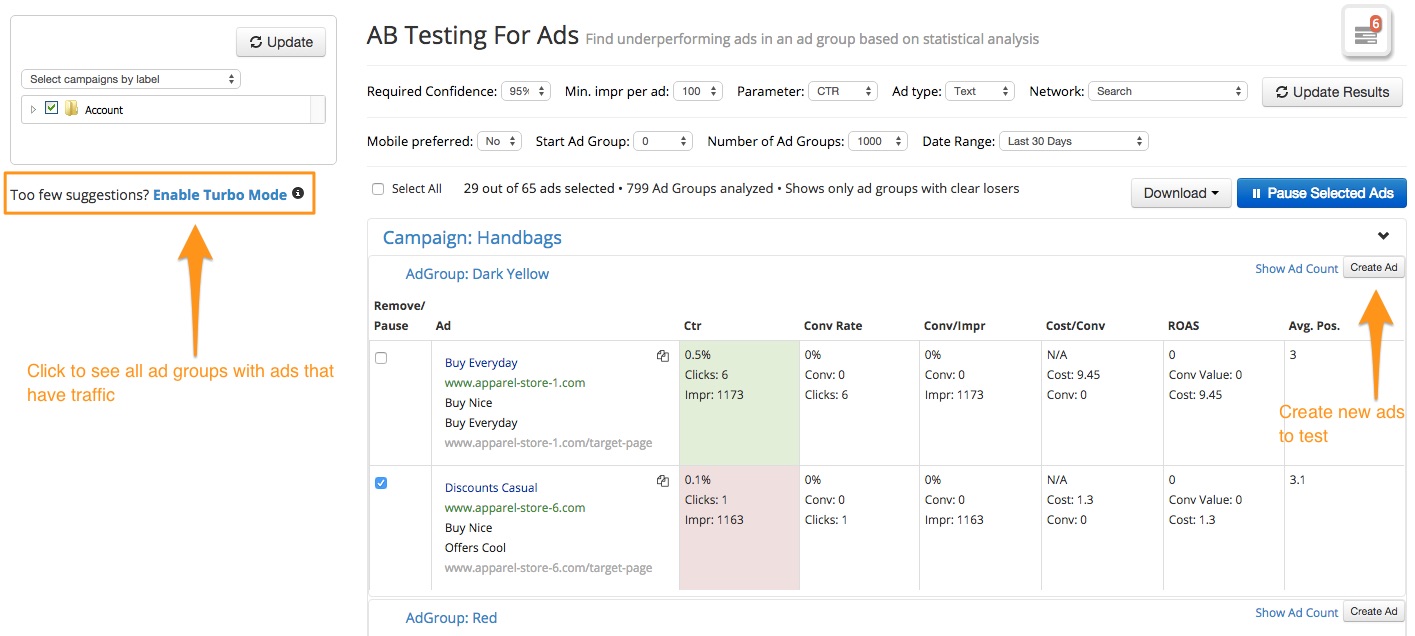
Task: Click www.apparel-store-6.com display URL
Action: click(515, 508)
